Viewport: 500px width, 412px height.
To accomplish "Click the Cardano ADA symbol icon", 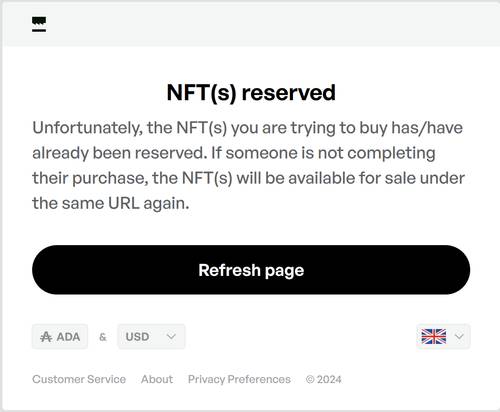I will [46, 337].
